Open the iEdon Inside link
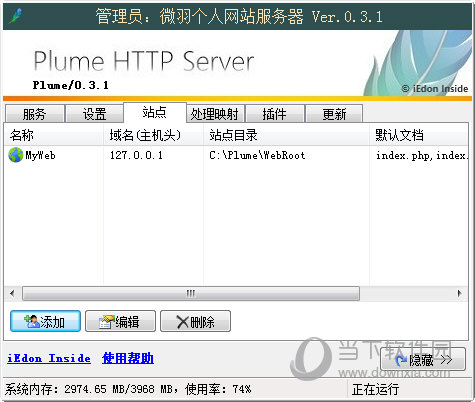 49,358
